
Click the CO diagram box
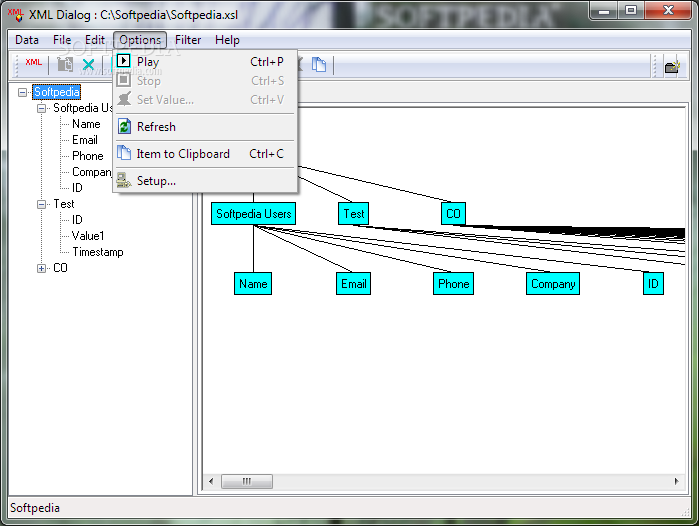tap(453, 214)
